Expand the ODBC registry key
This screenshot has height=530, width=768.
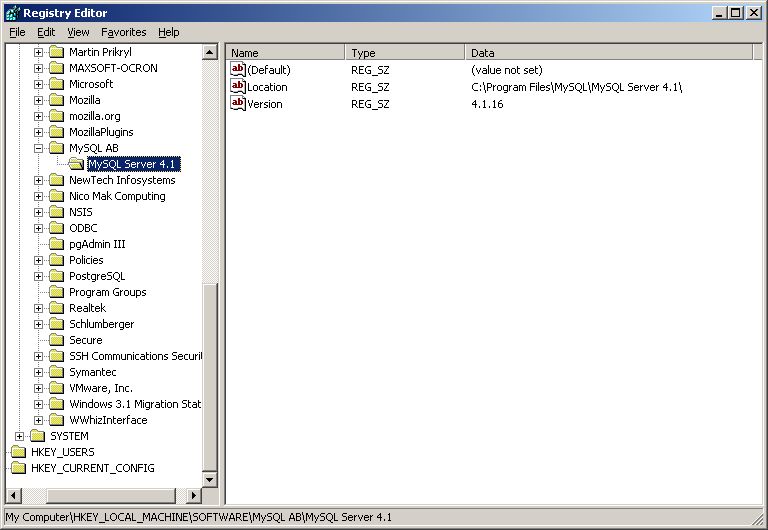[39, 228]
